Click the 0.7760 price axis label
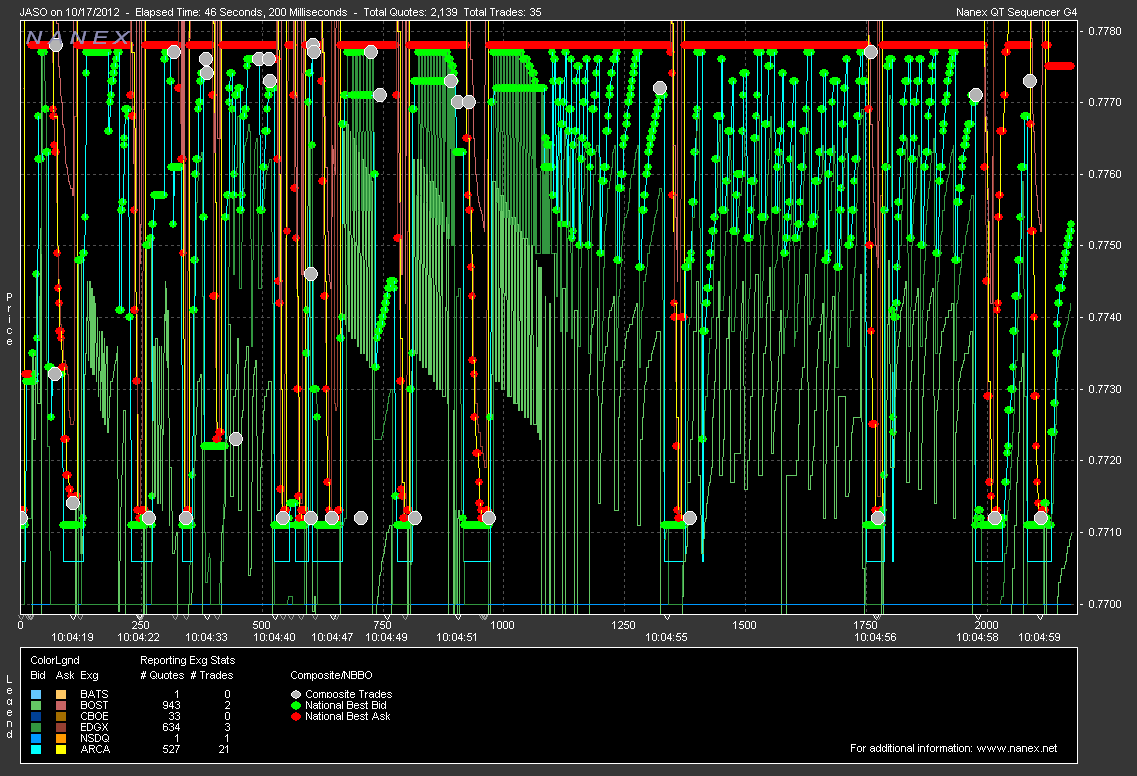This screenshot has width=1137, height=776. (x=1104, y=174)
